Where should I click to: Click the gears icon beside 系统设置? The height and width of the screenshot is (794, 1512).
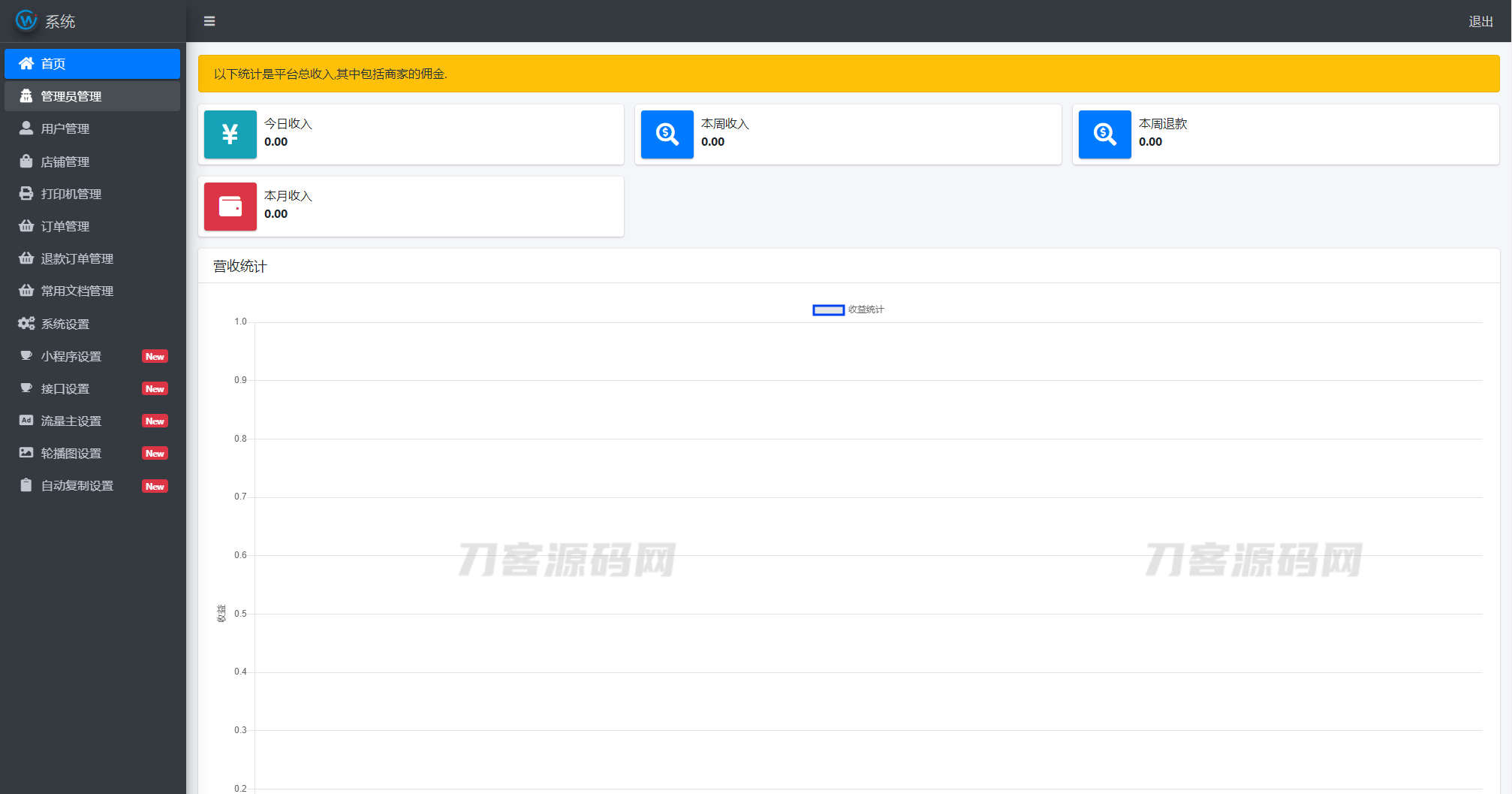(26, 323)
